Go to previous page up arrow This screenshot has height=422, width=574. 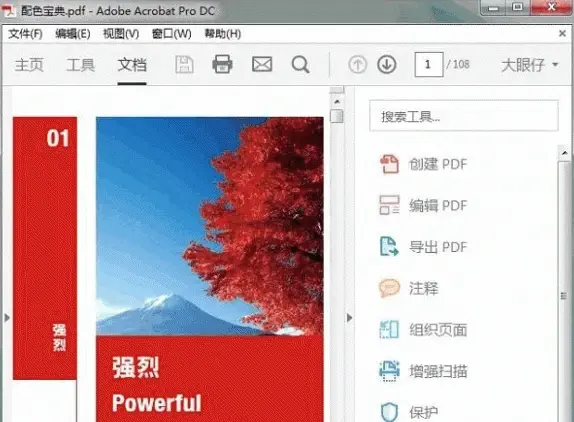point(357,65)
